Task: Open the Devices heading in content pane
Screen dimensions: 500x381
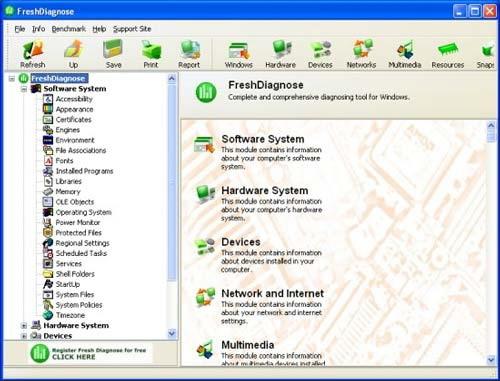Action: click(241, 242)
